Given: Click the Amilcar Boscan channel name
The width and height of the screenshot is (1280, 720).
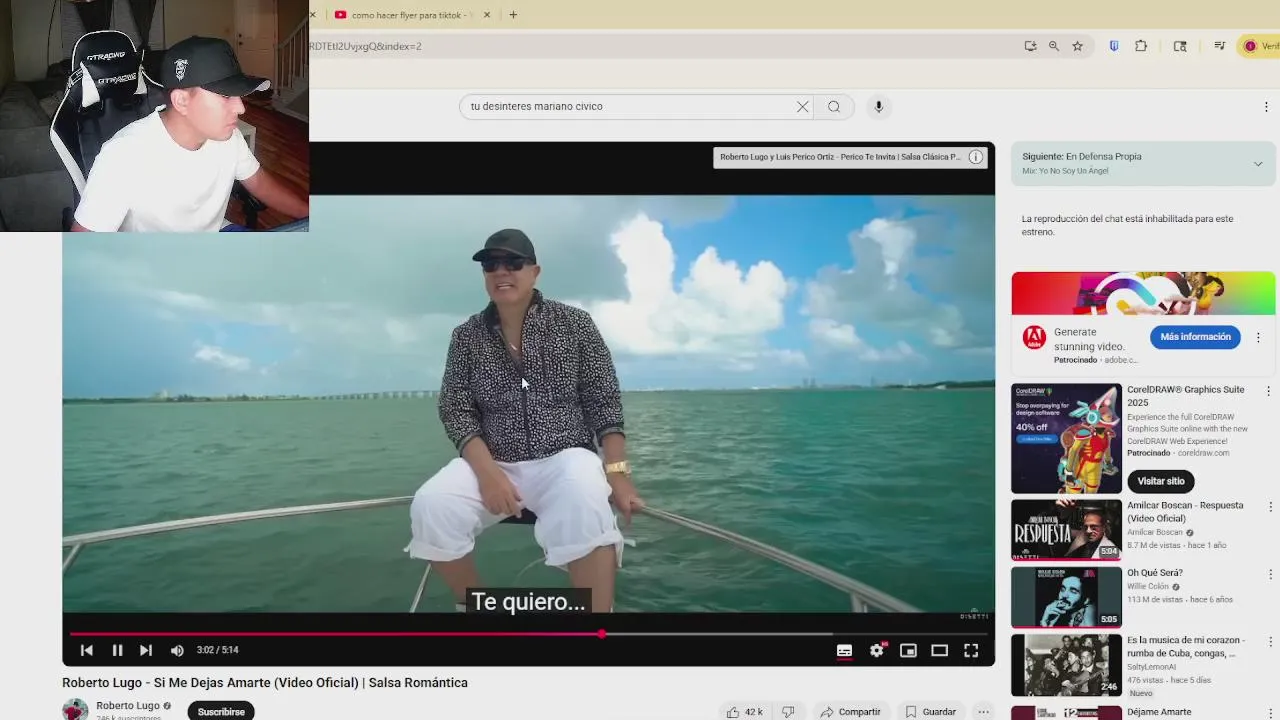Looking at the screenshot, I should pyautogui.click(x=1154, y=532).
